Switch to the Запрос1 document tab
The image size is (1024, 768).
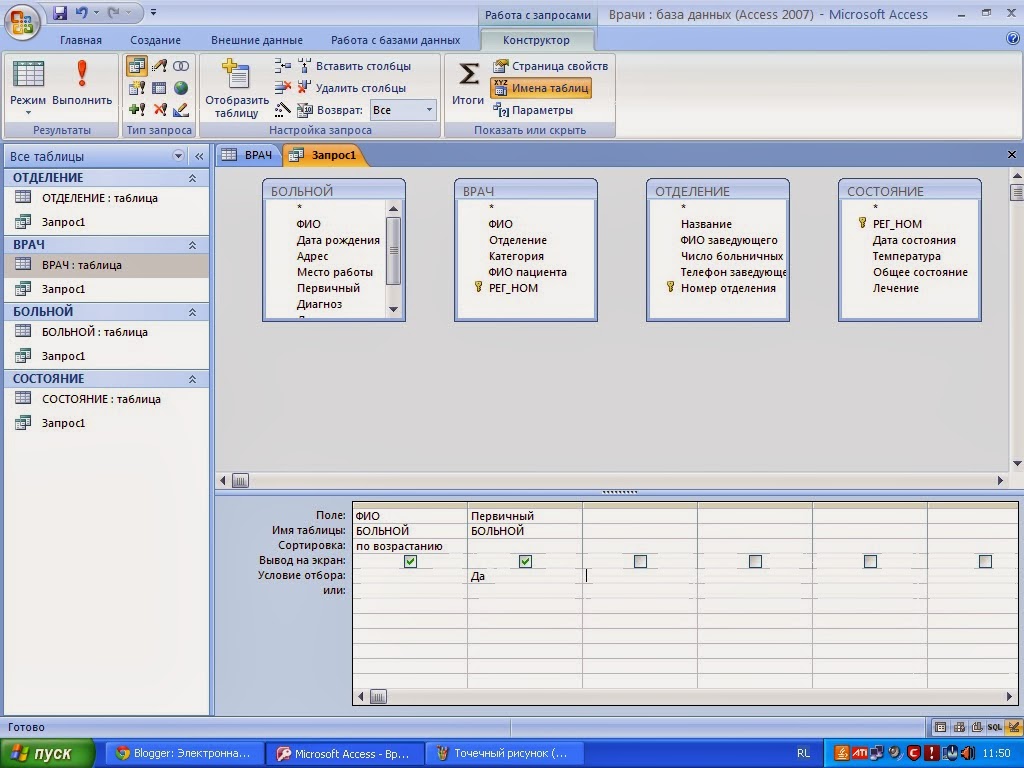(325, 155)
